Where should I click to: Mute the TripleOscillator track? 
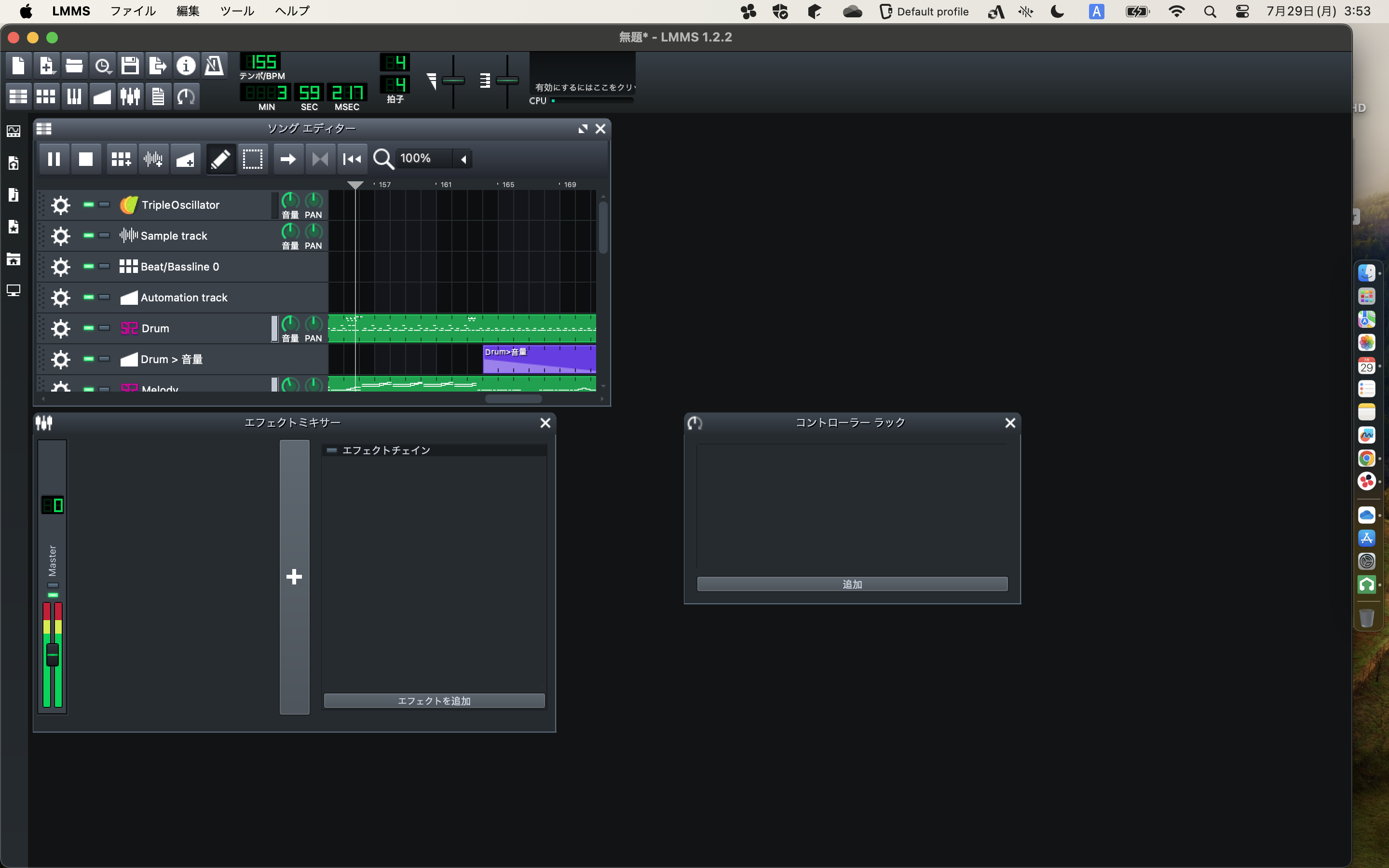pyautogui.click(x=88, y=204)
